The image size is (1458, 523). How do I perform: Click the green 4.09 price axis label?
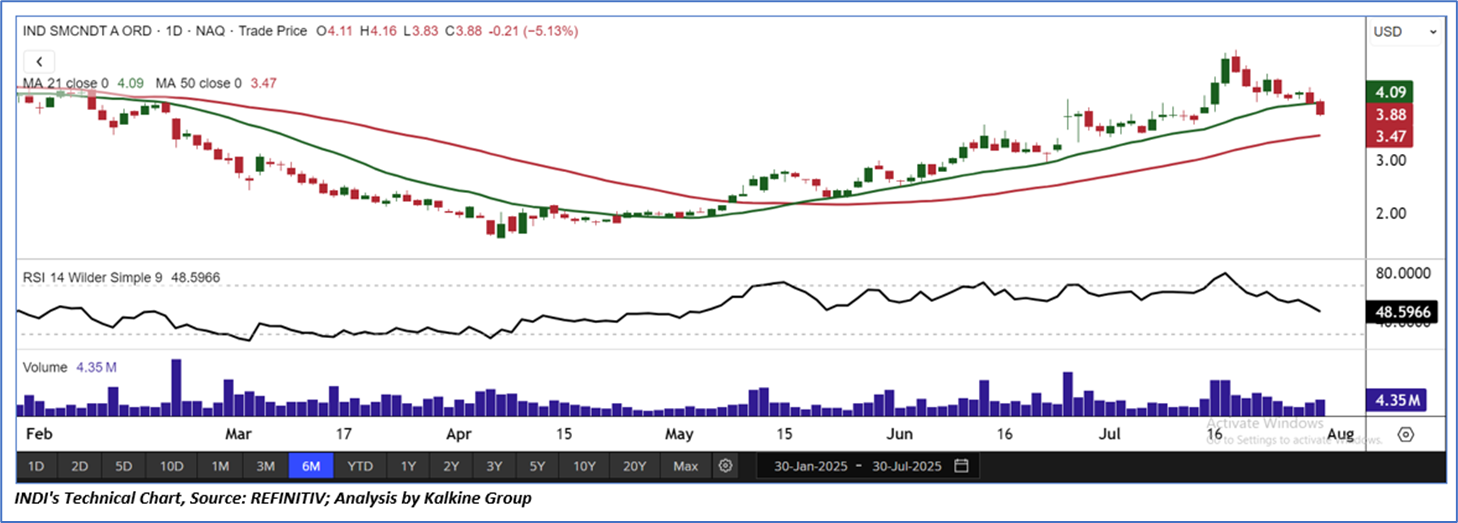tap(1391, 93)
